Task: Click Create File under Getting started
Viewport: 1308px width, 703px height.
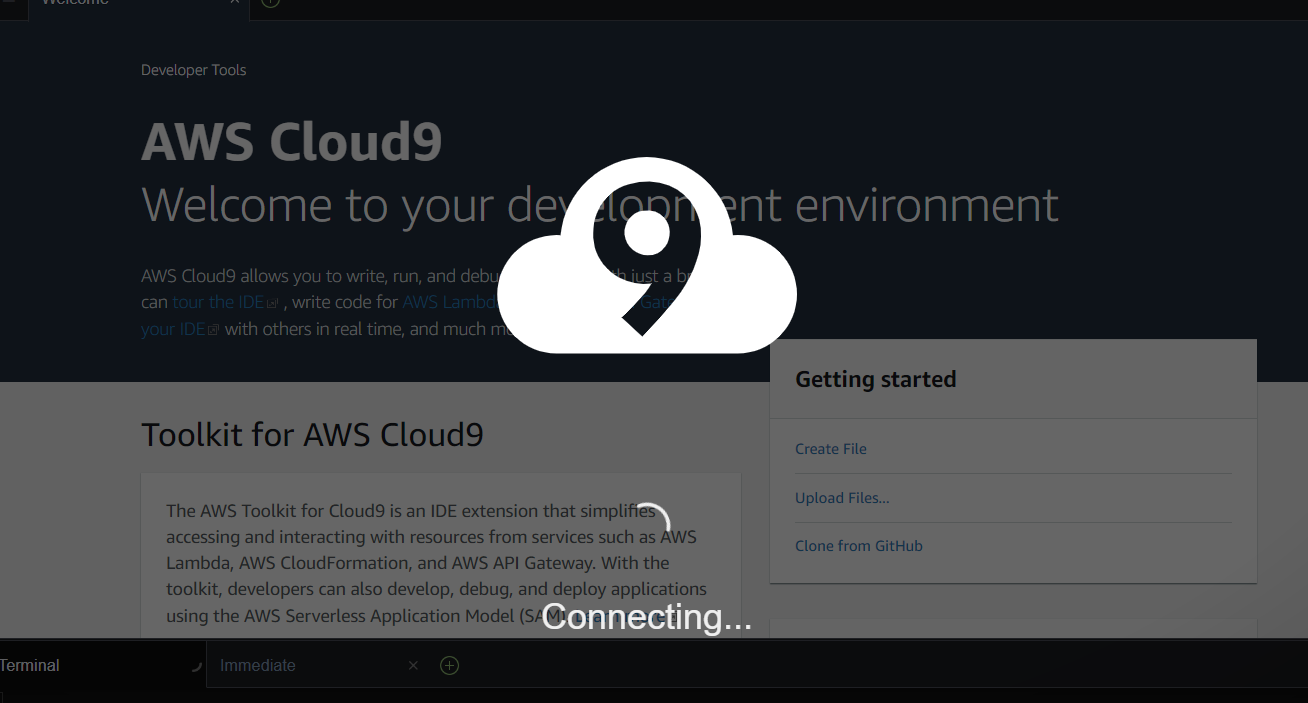Action: coord(831,449)
